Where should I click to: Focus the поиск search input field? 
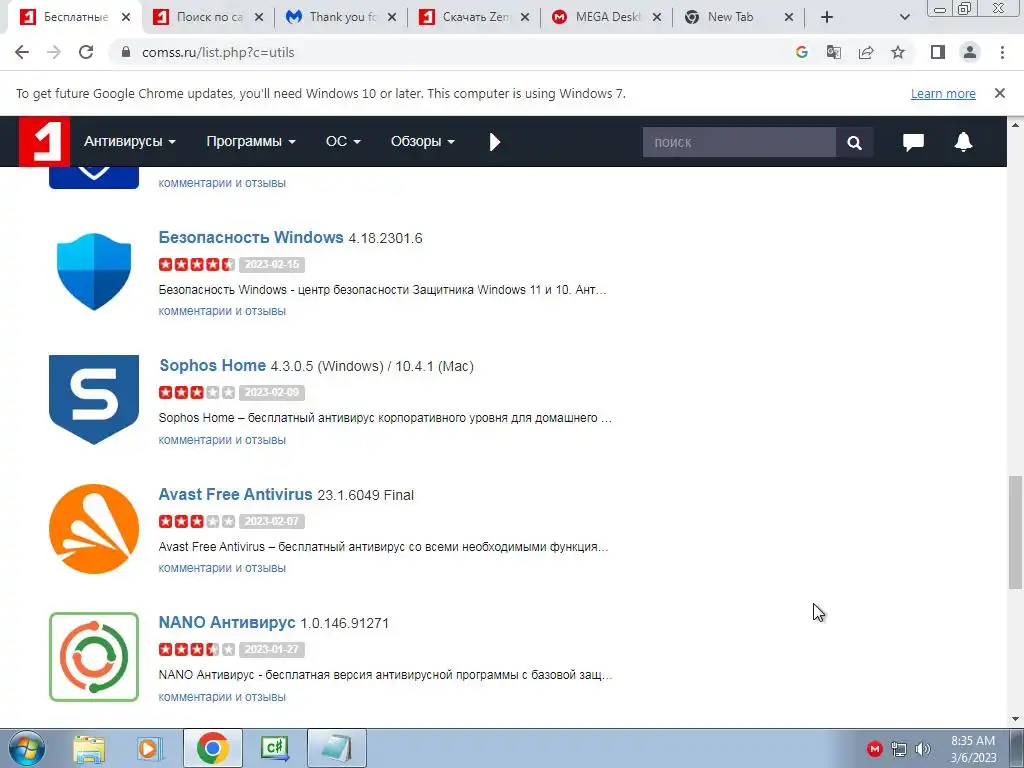[x=739, y=142]
